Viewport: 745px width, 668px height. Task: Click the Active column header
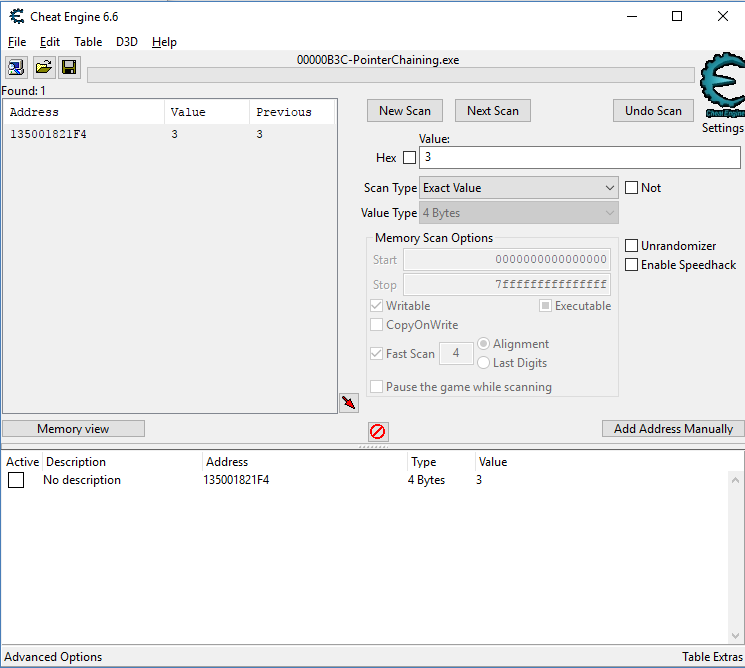coord(22,462)
